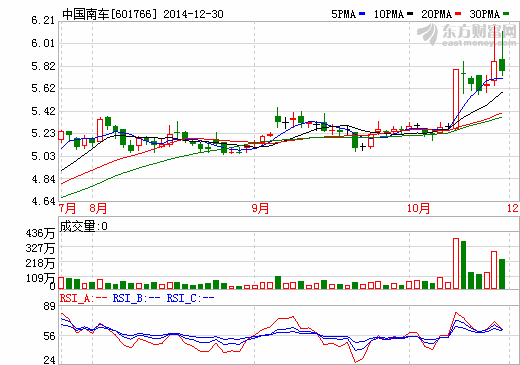This screenshot has width=520, height=365.
Task: Click the 436万 volume axis label
Action: point(40,233)
